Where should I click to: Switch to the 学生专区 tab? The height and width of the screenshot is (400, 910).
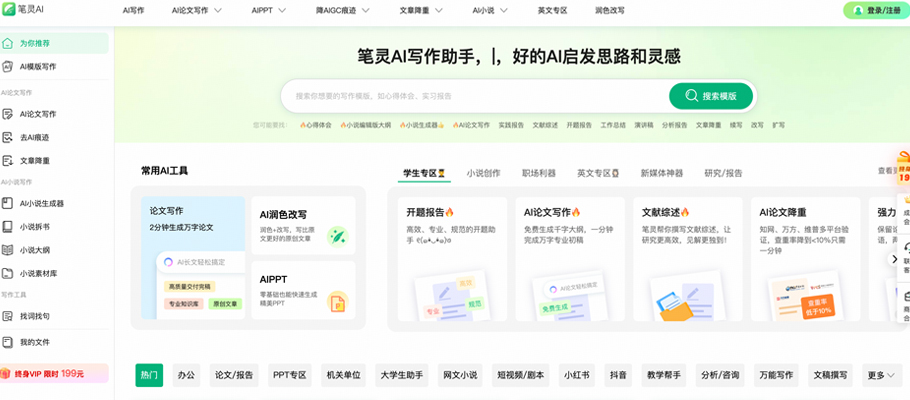[x=424, y=173]
